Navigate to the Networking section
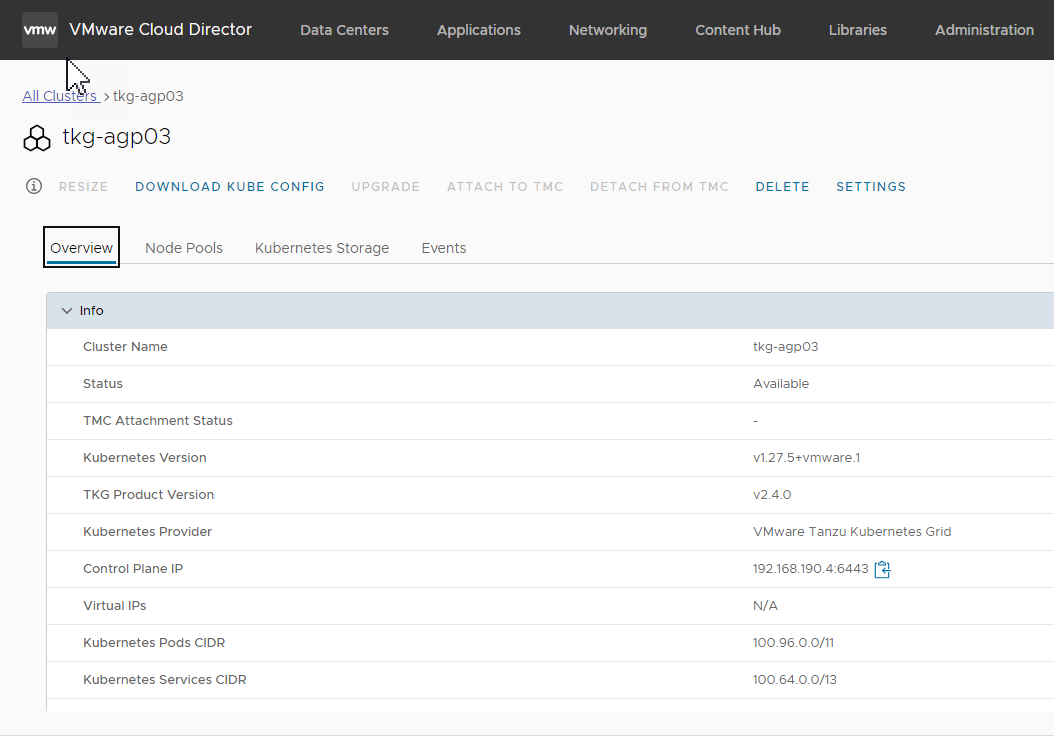Viewport: 1054px width, 736px height. 607,30
